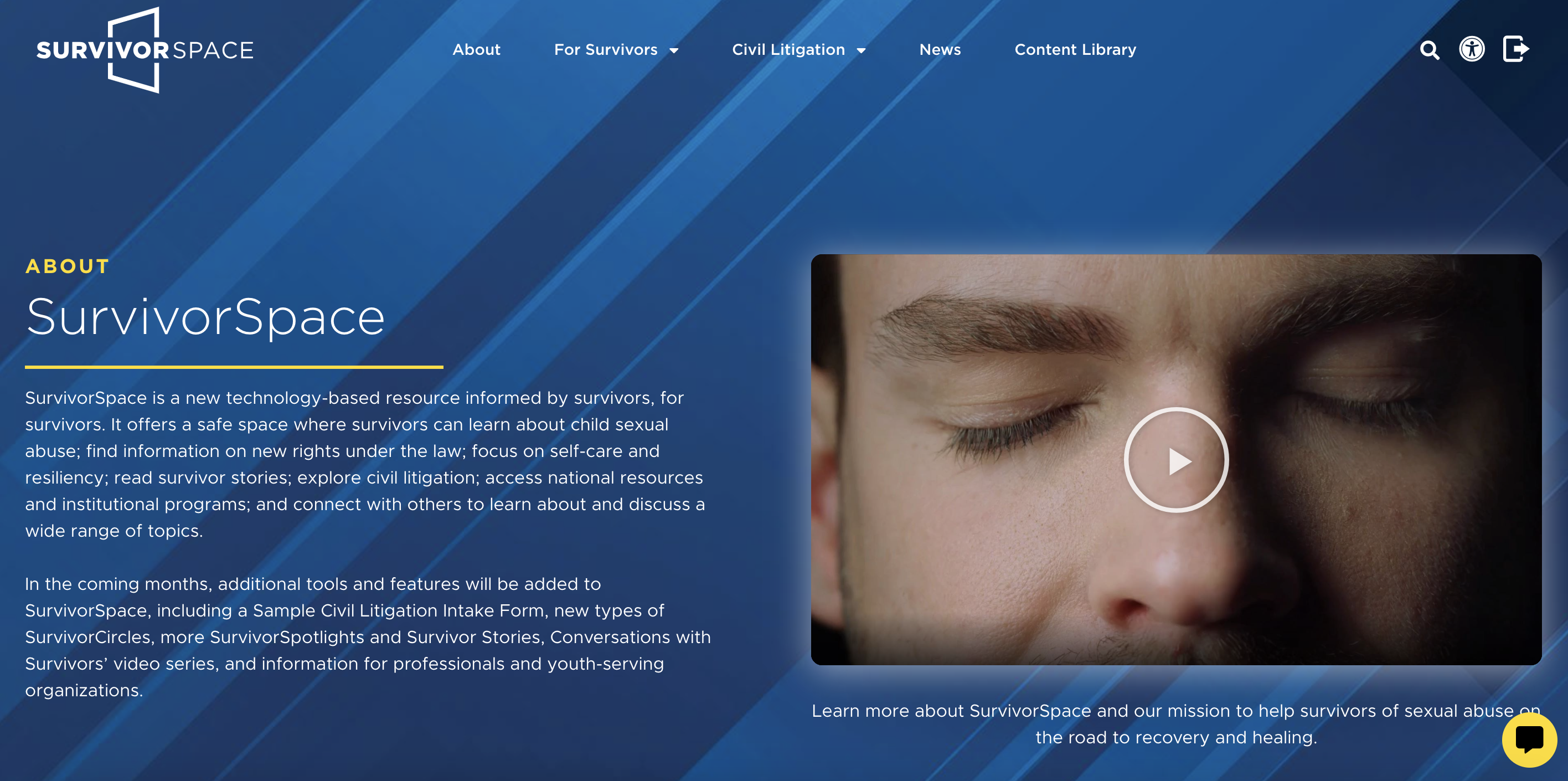Click the yellow divider line under heading
The height and width of the screenshot is (781, 1568).
click(x=234, y=367)
